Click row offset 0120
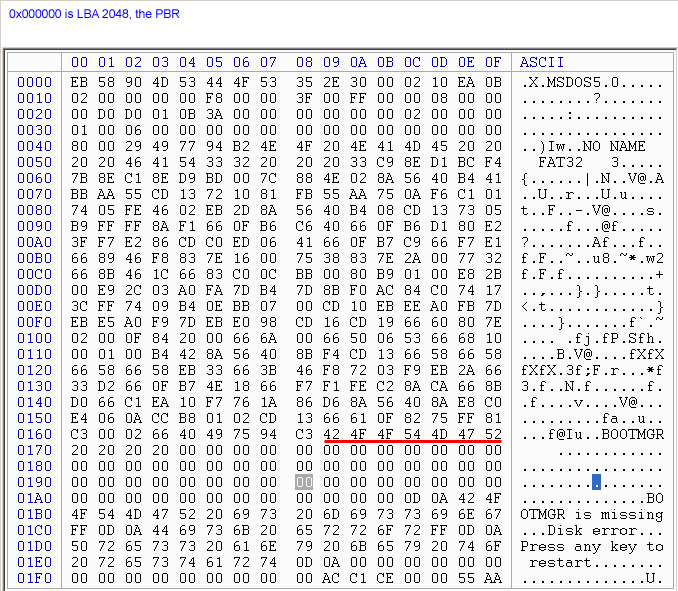 tap(34, 370)
